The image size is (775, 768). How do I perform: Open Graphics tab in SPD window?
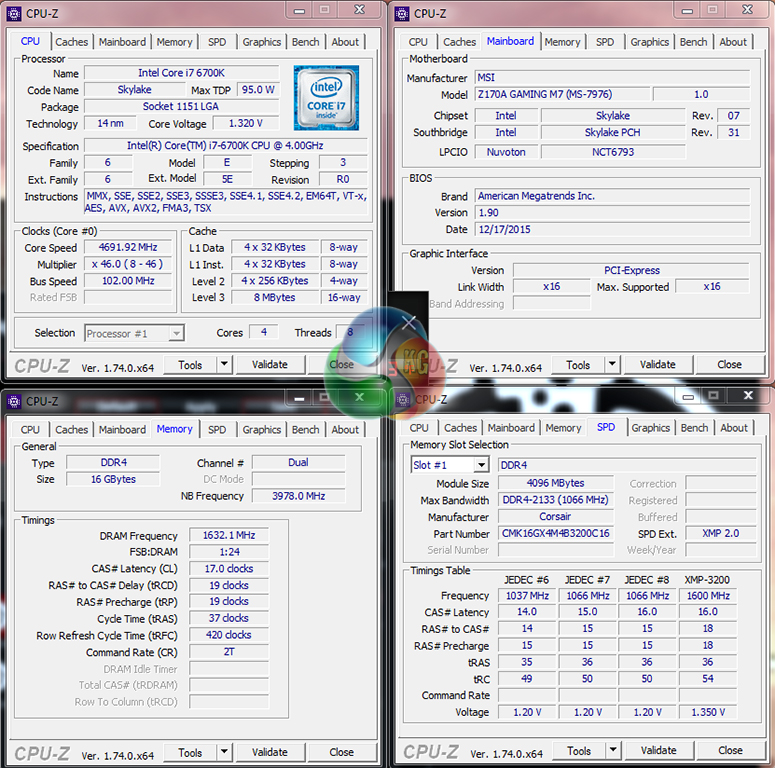pos(650,428)
